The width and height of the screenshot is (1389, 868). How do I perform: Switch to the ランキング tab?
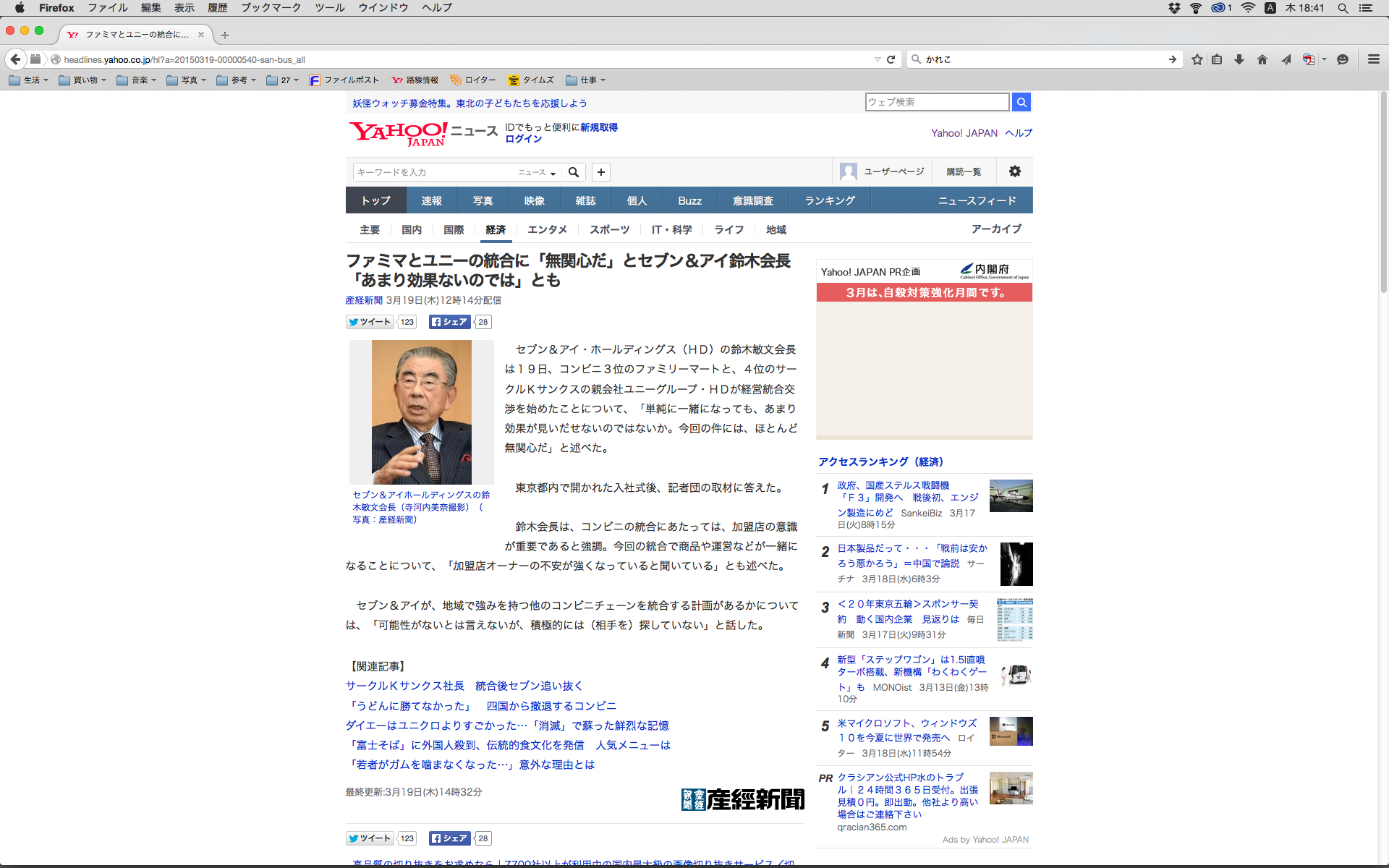click(x=830, y=200)
